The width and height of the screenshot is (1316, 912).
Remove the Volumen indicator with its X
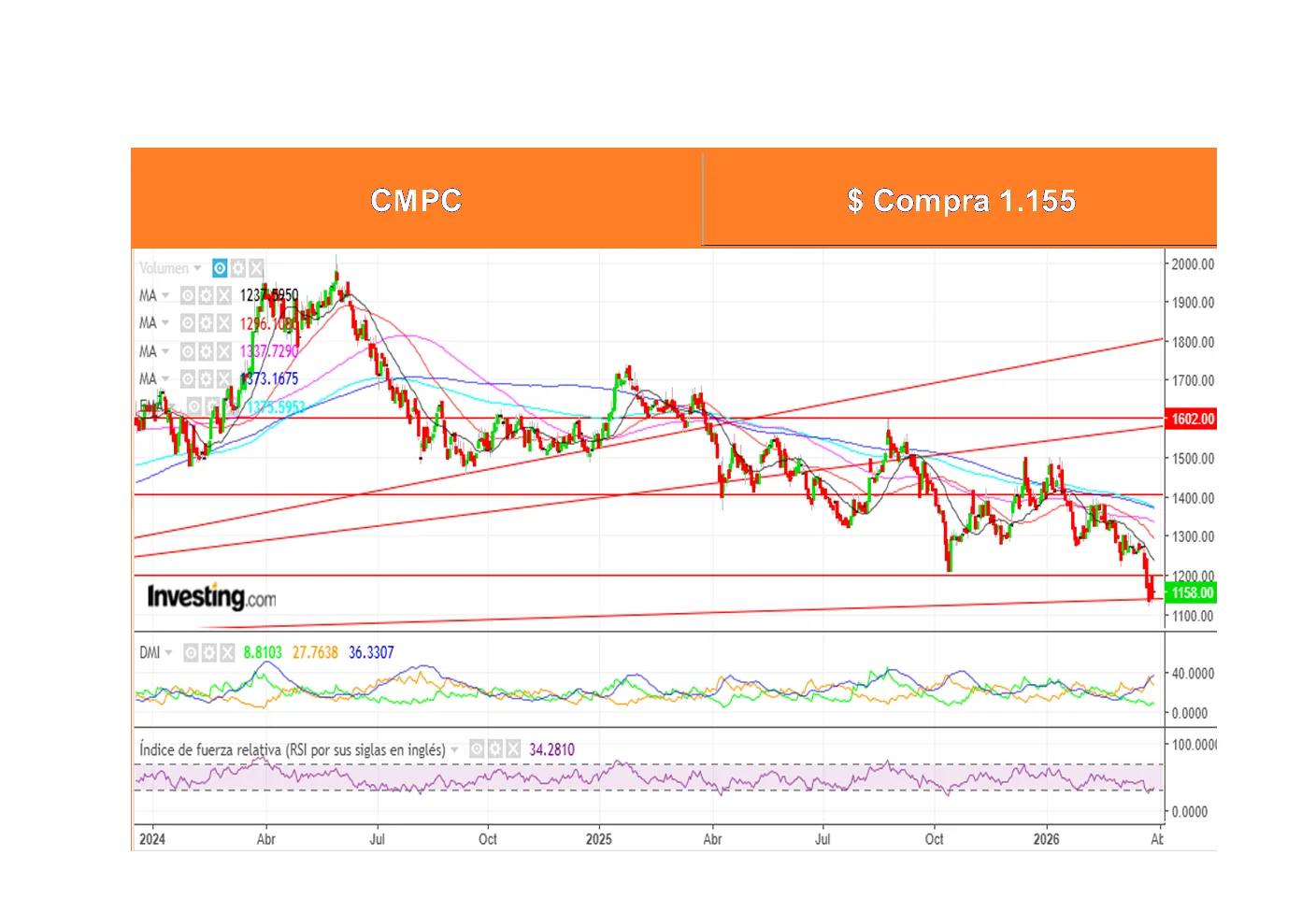click(256, 268)
